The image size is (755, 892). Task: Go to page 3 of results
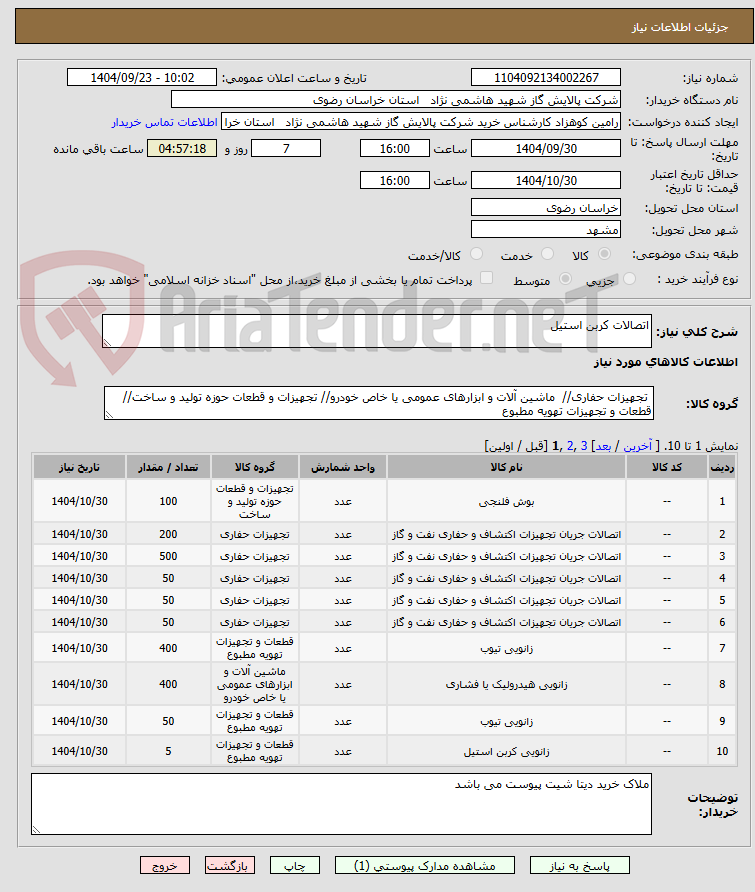coord(584,446)
